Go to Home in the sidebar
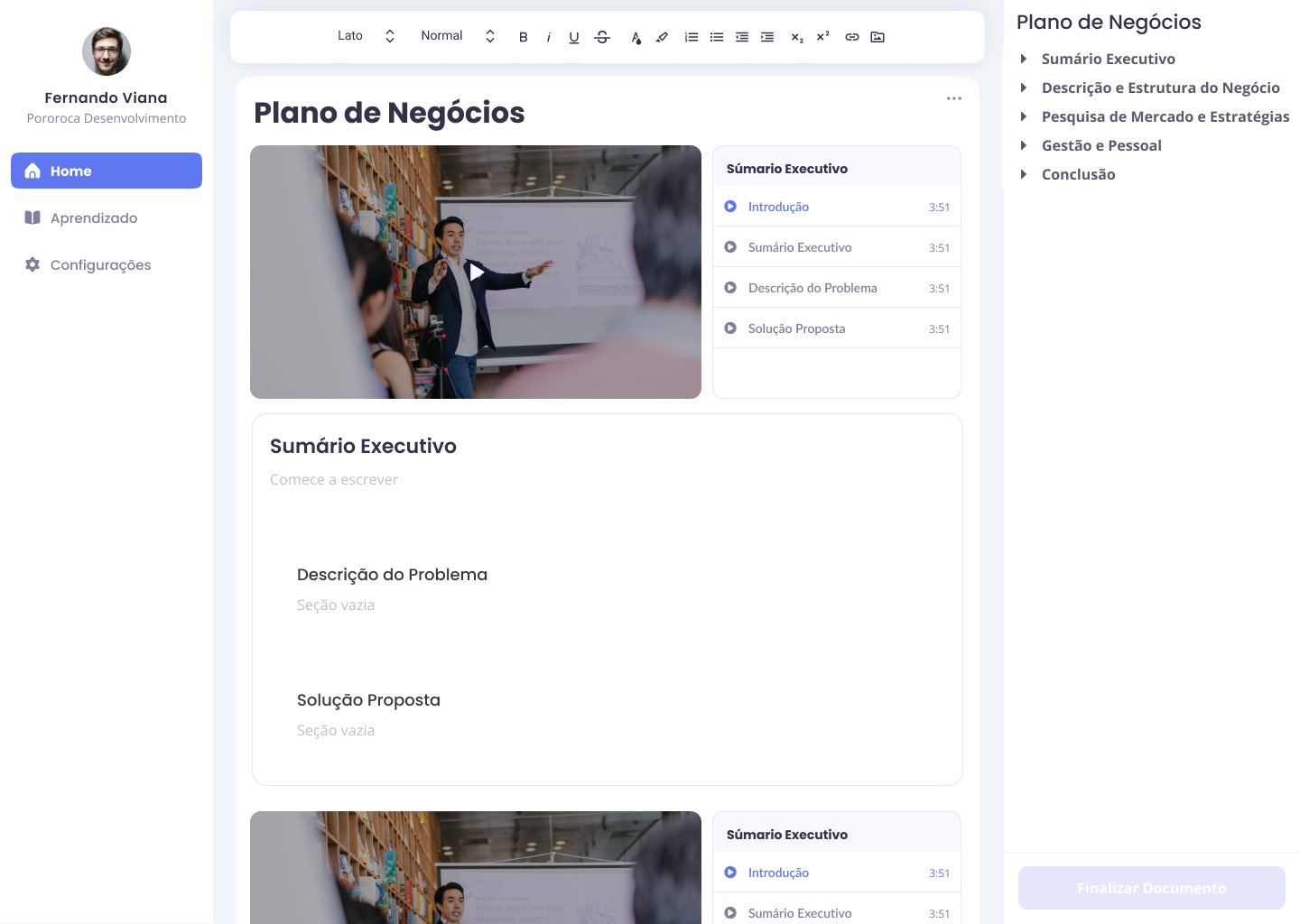This screenshot has width=1300, height=924. [107, 171]
